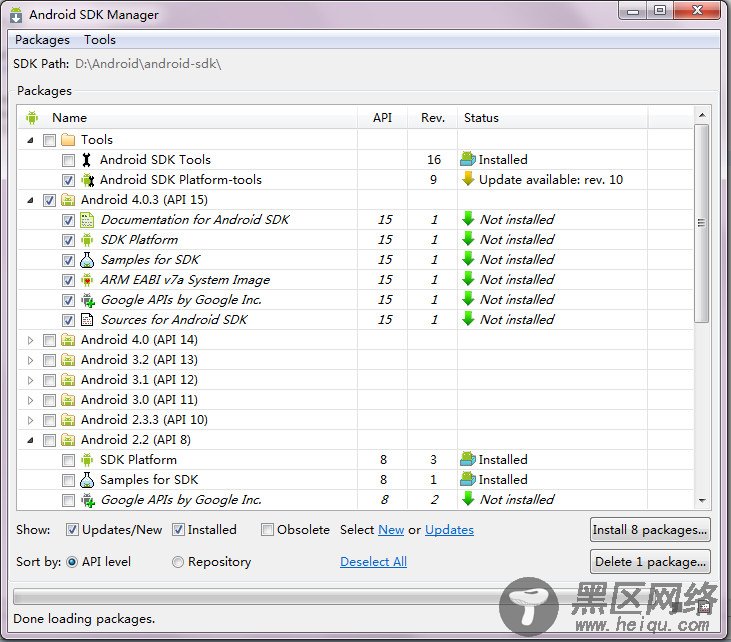Click the scroll up arrow of package list

(702, 115)
